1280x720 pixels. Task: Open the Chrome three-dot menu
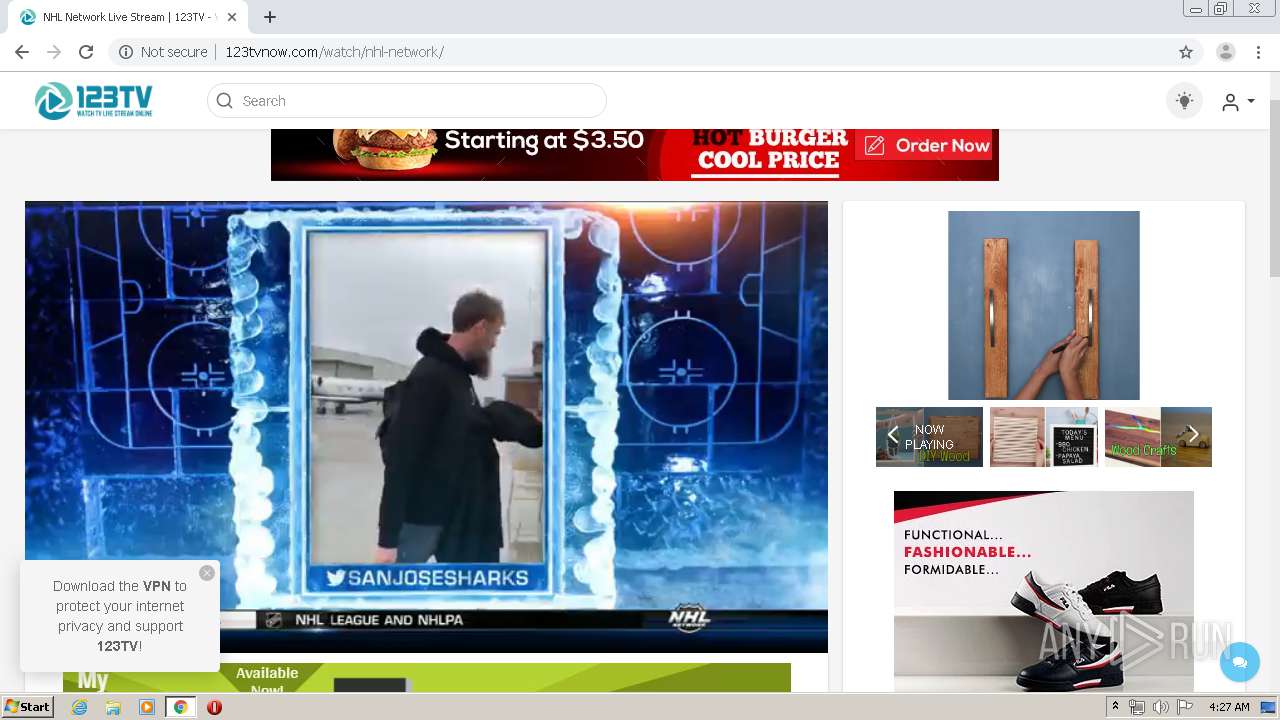click(1258, 52)
